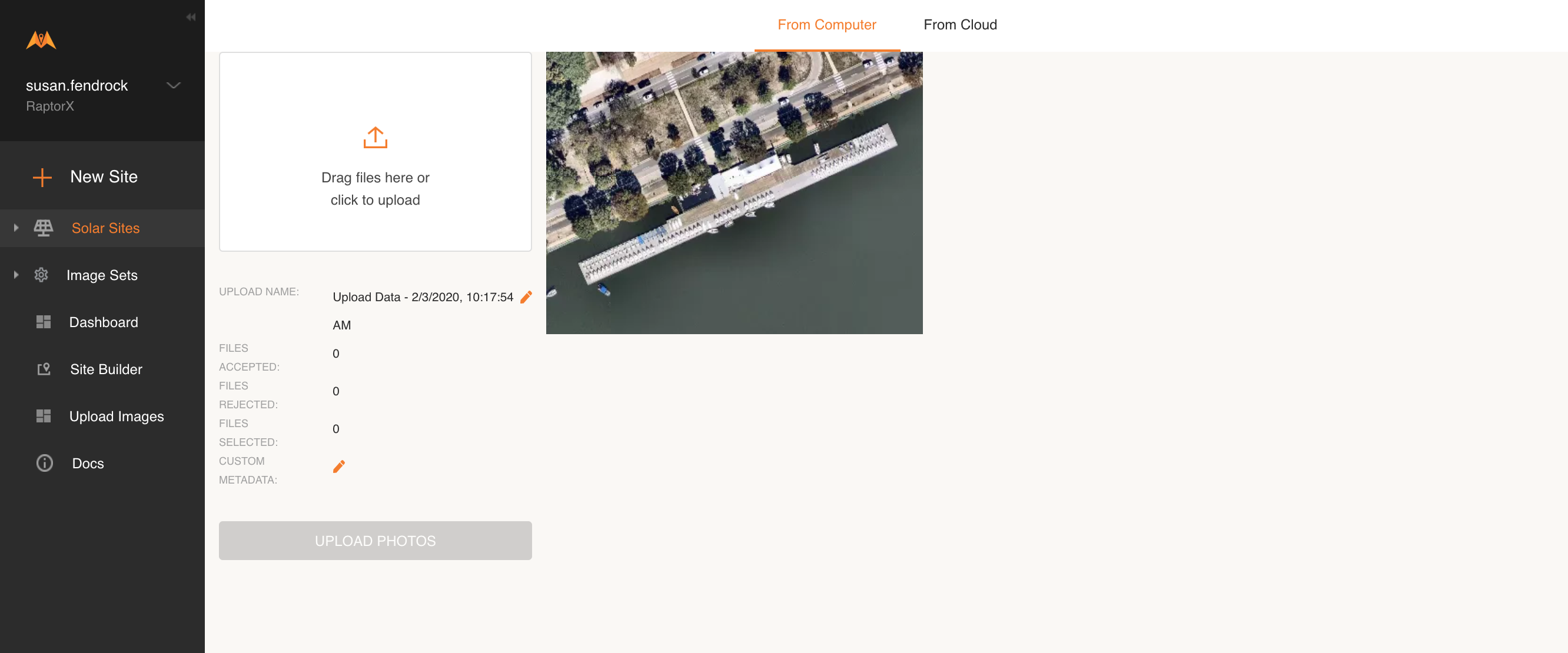Edit upload name with pencil icon

(x=526, y=297)
